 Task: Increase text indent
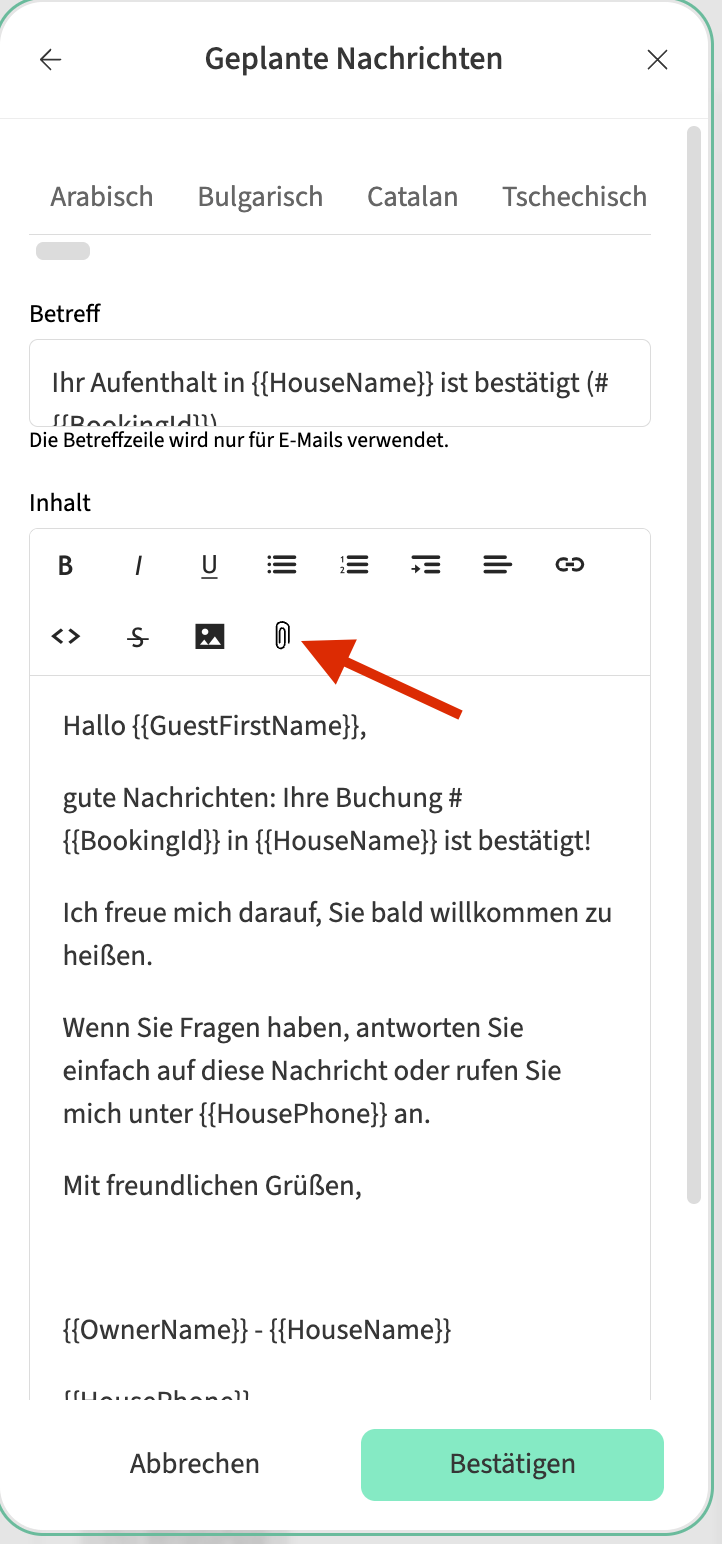click(x=426, y=565)
